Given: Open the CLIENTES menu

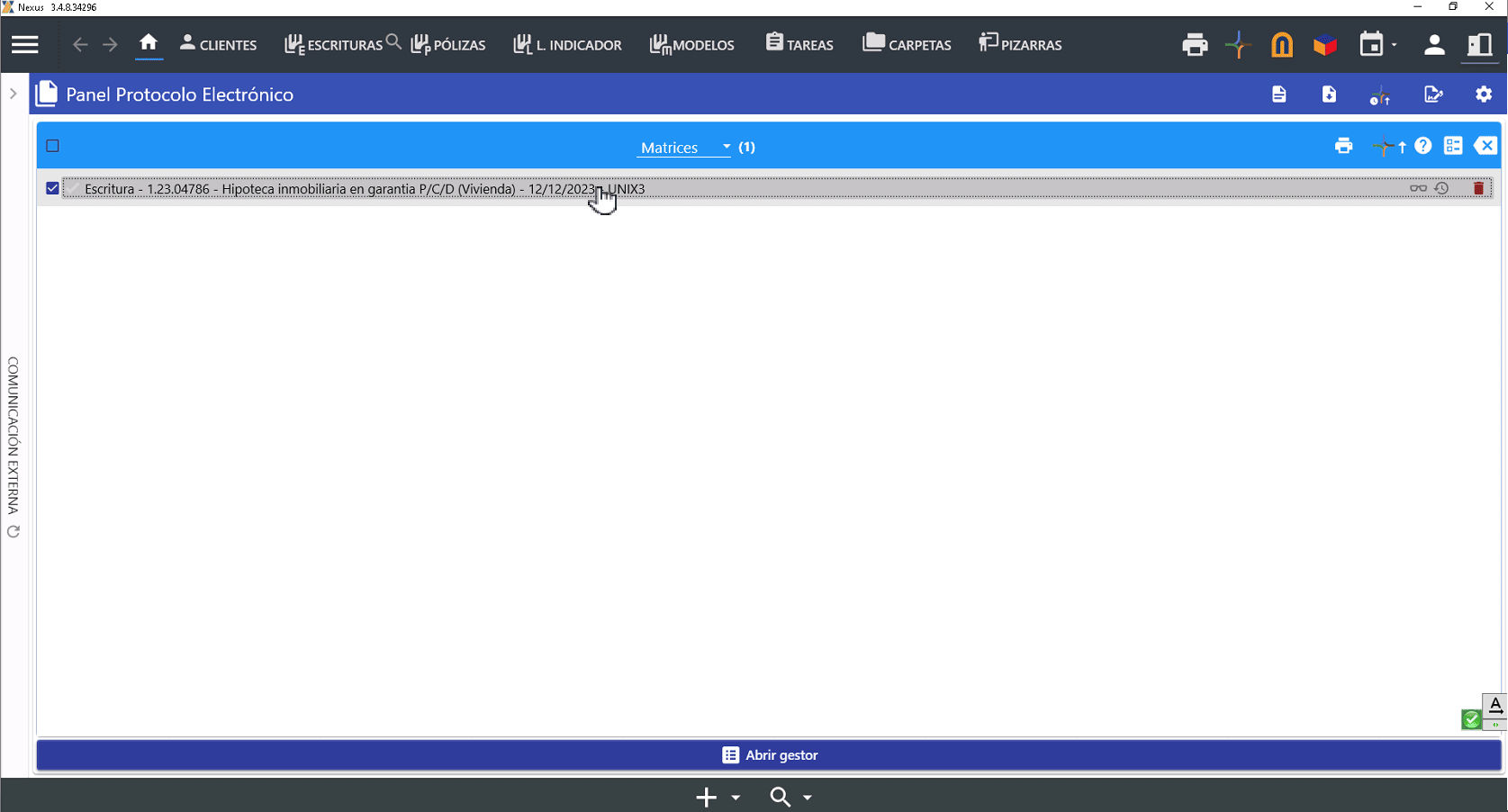Looking at the screenshot, I should [218, 44].
